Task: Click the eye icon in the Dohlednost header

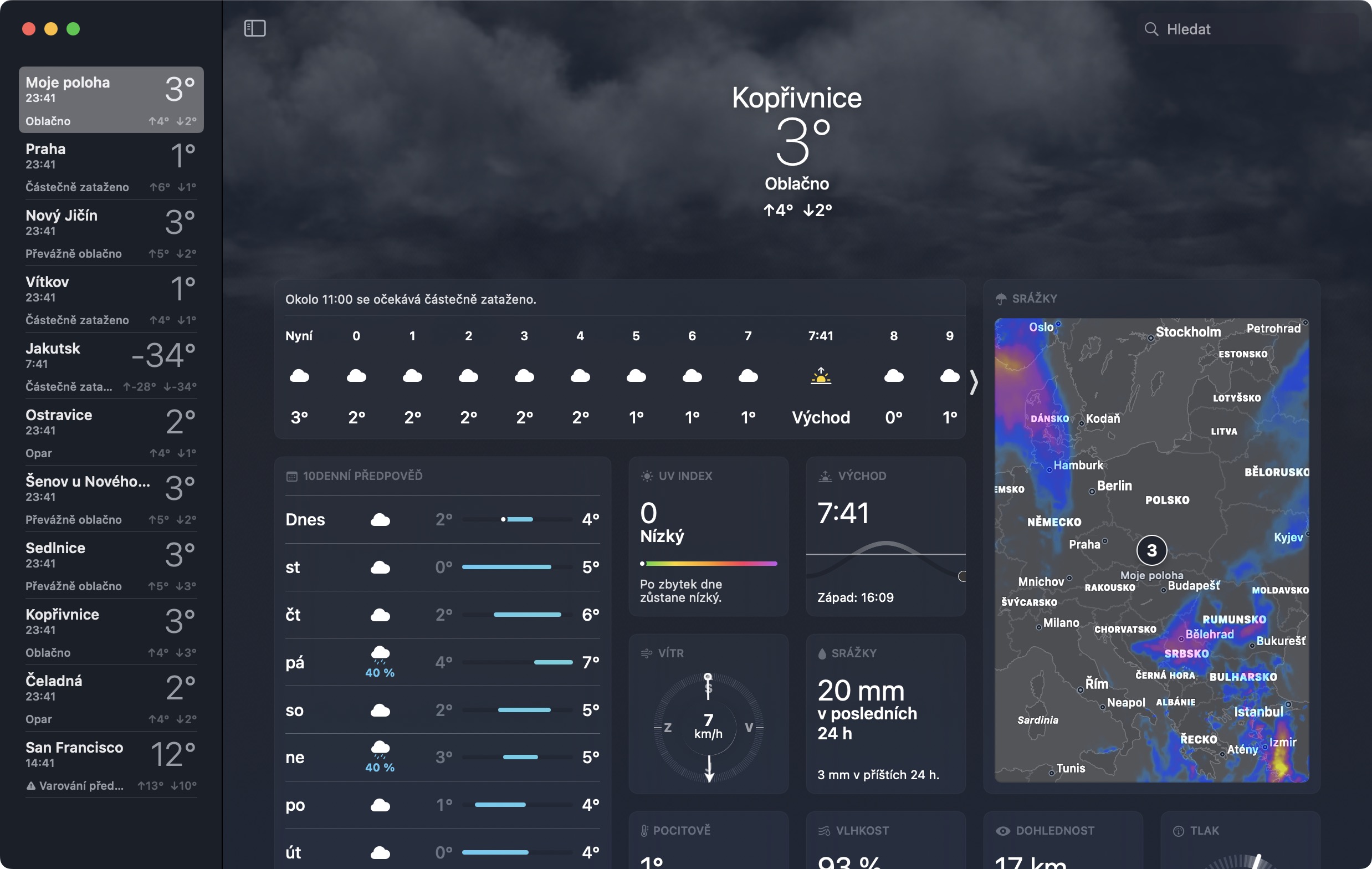Action: point(1002,831)
